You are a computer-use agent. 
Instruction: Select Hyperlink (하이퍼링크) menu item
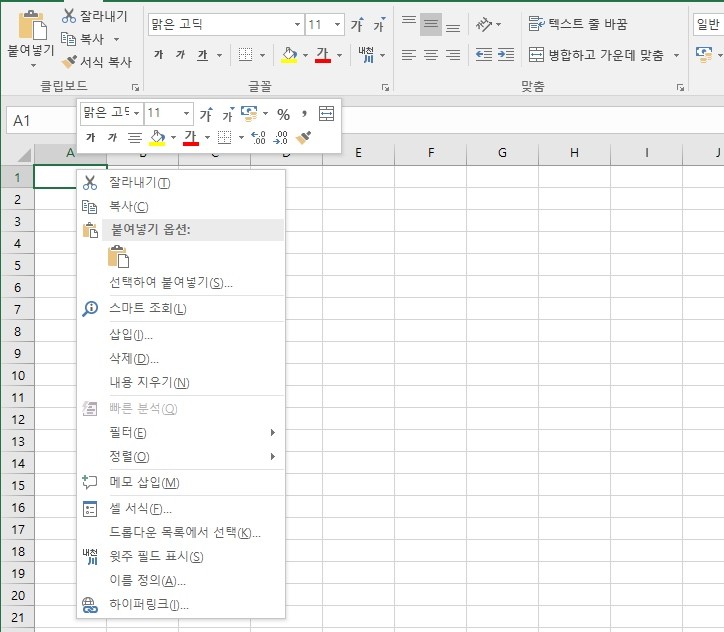pos(181,604)
